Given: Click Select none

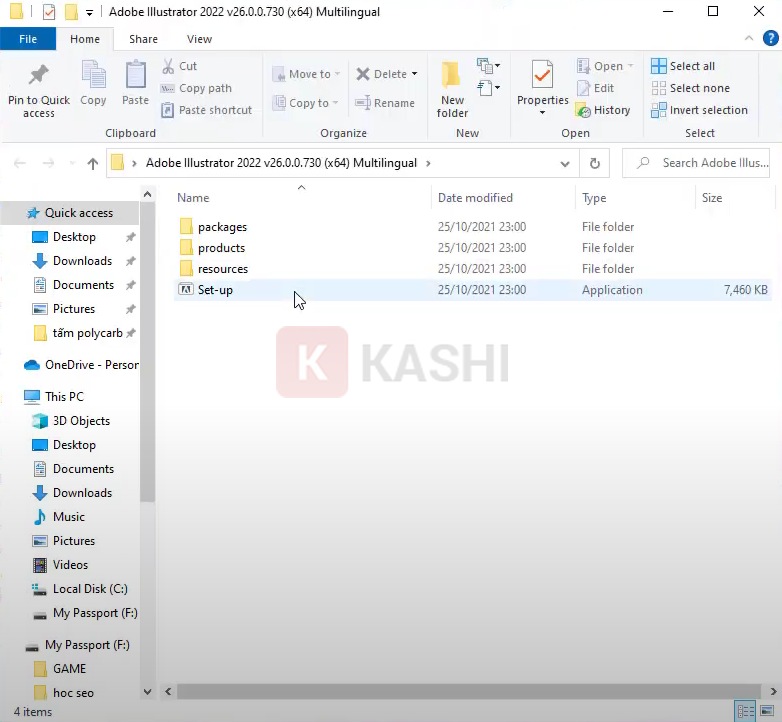Looking at the screenshot, I should pos(690,88).
